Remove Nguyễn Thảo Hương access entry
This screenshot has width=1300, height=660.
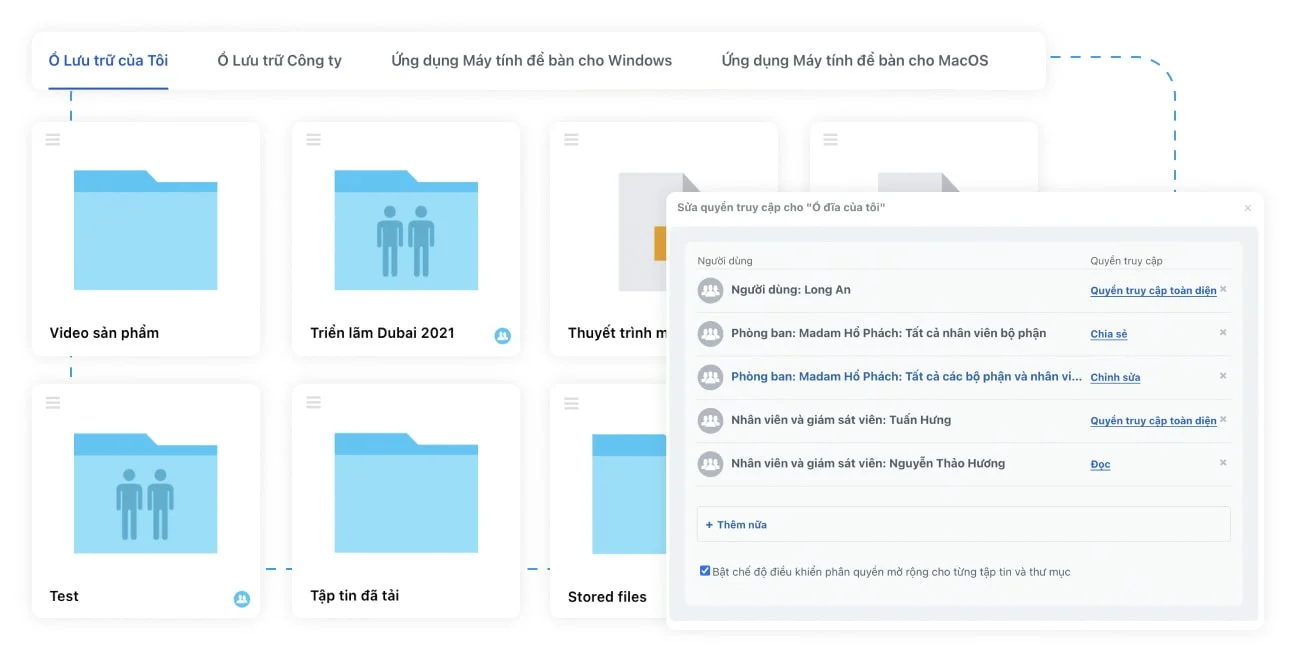pos(1223,463)
